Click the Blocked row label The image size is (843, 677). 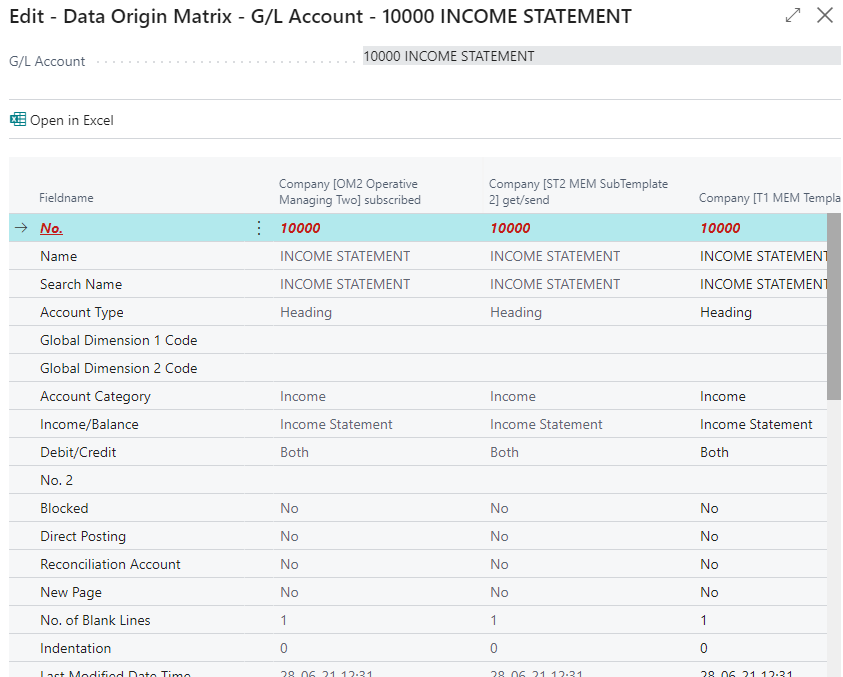(x=64, y=508)
